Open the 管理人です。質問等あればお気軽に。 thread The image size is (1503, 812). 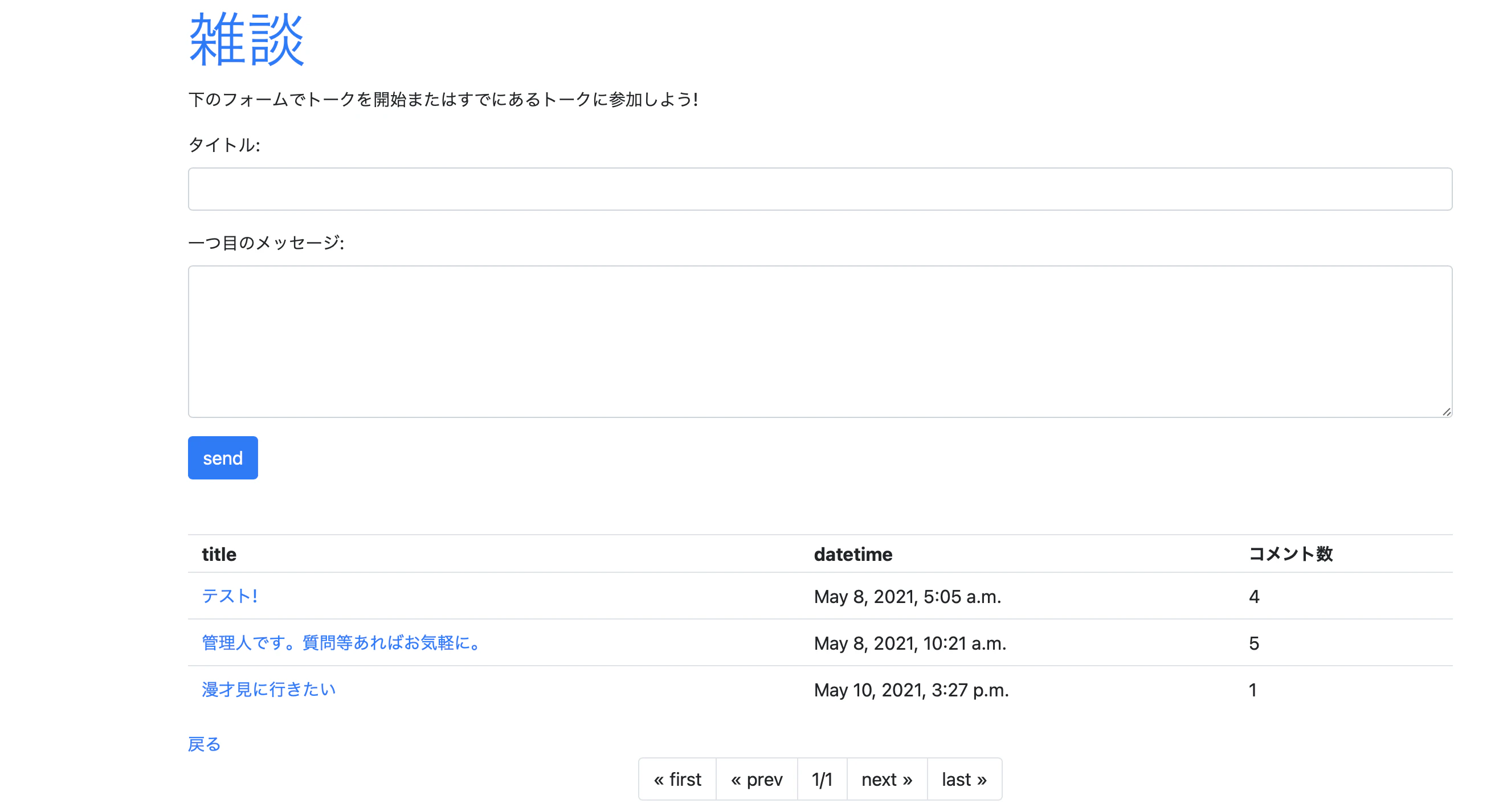click(x=341, y=642)
